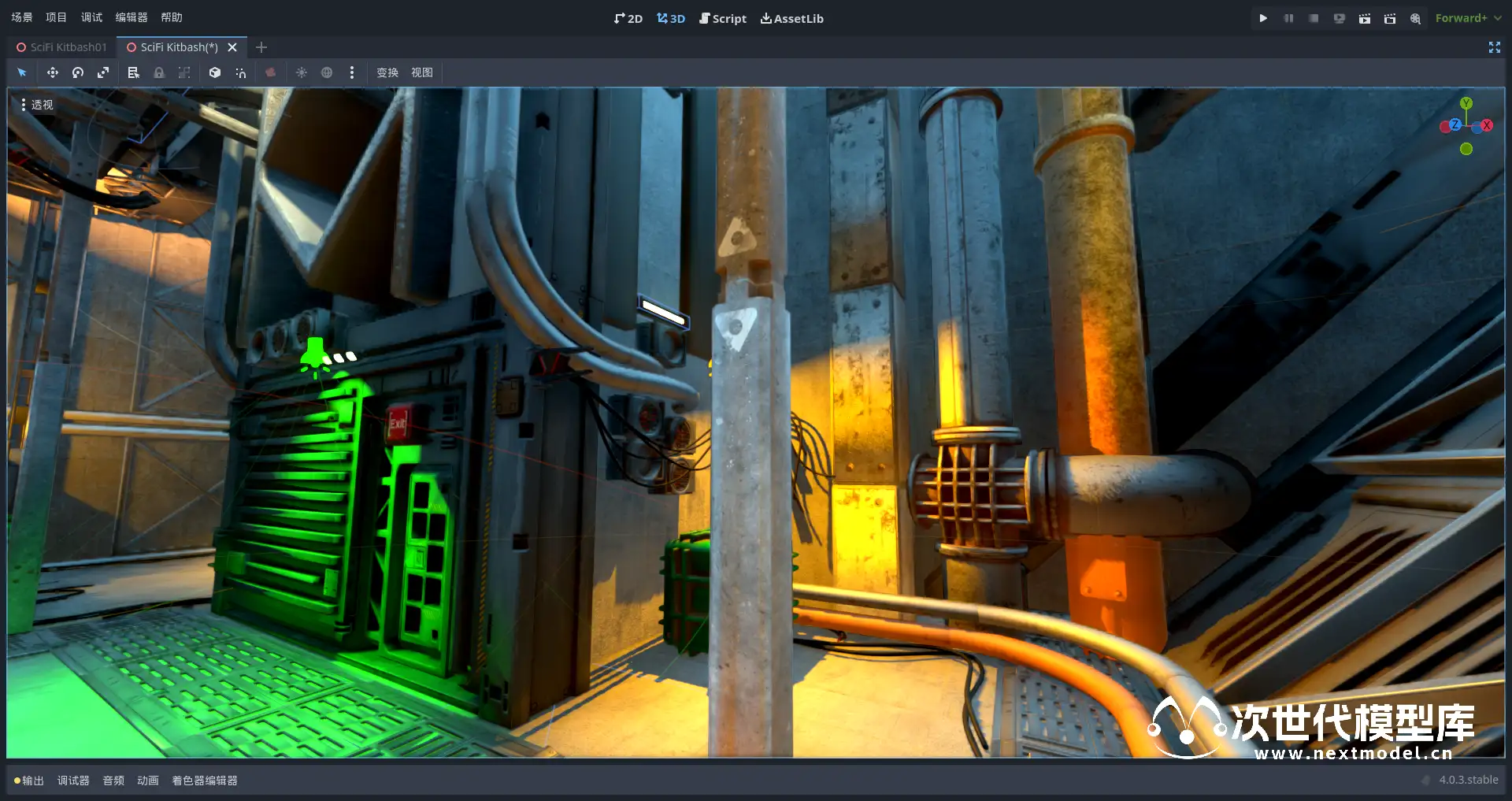The width and height of the screenshot is (1512, 801).
Task: Activate the Select mode arrow tool
Action: [22, 72]
